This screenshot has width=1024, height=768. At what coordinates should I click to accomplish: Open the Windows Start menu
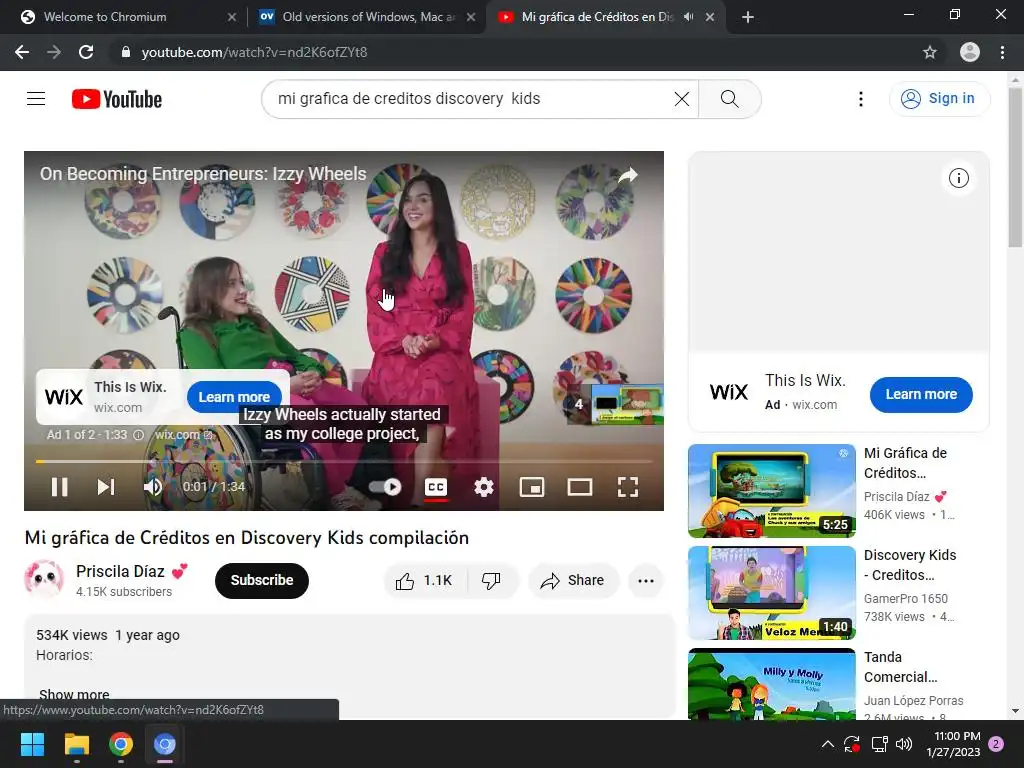point(32,744)
